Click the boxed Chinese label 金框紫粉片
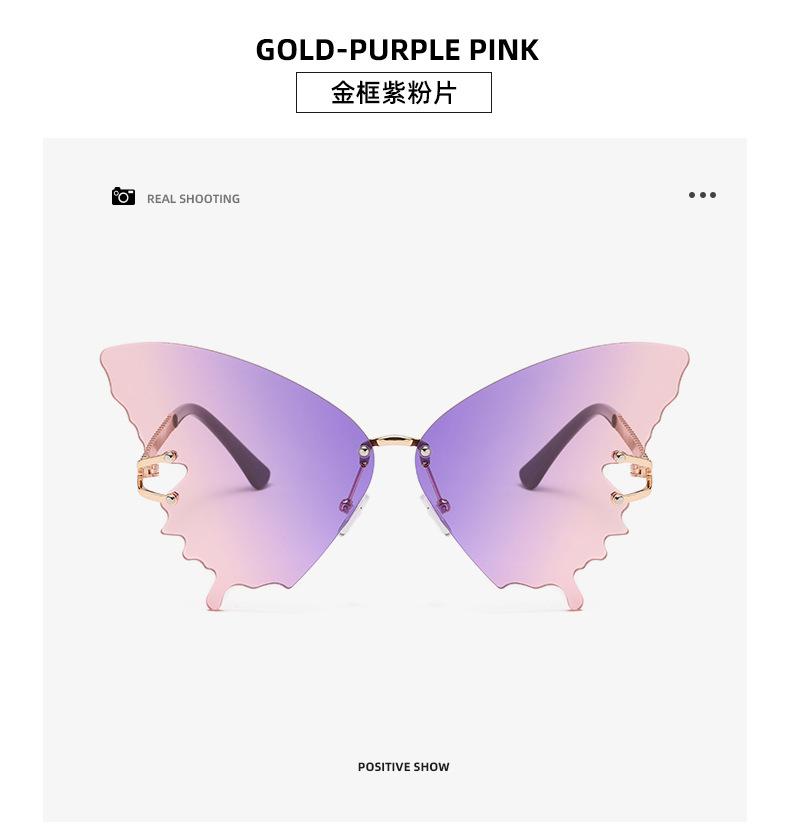Viewport: 790px width, 824px height. point(394,92)
